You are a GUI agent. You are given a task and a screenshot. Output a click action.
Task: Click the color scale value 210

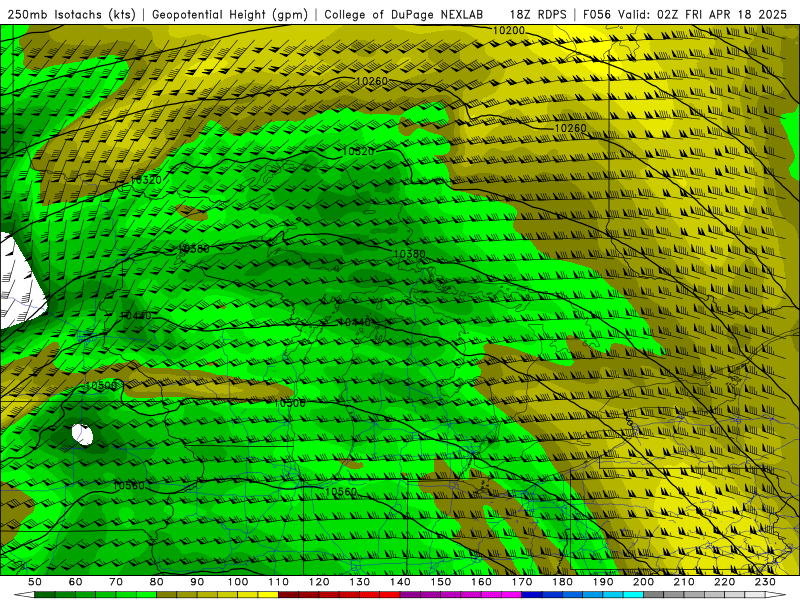pyautogui.click(x=684, y=582)
